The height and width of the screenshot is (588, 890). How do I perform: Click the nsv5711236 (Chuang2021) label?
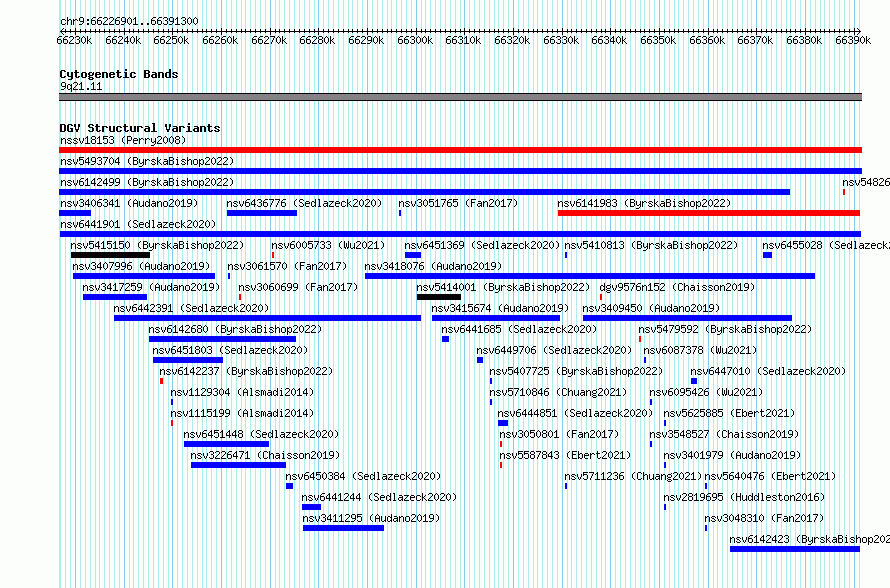pyautogui.click(x=633, y=476)
